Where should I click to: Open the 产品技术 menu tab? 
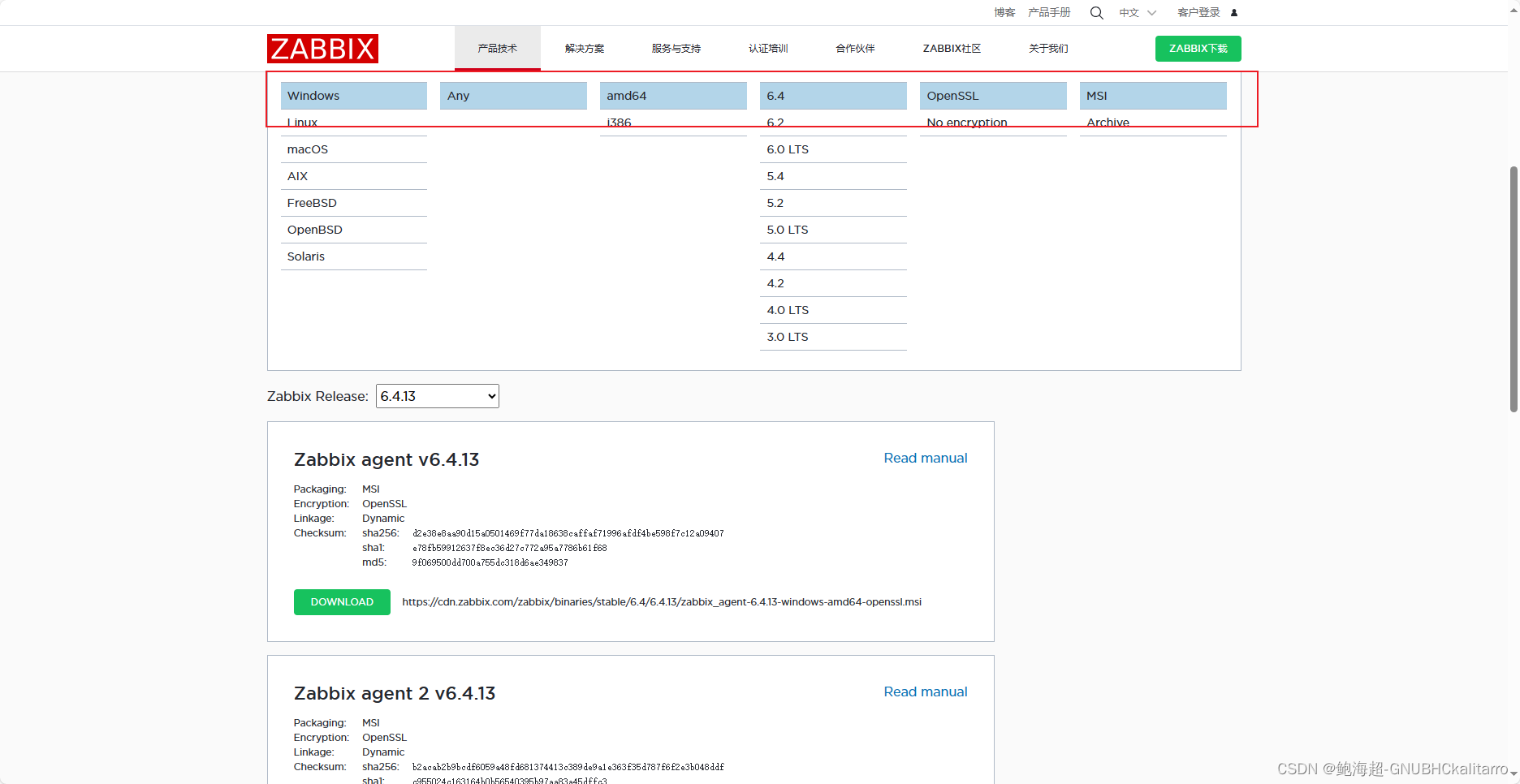pos(497,49)
